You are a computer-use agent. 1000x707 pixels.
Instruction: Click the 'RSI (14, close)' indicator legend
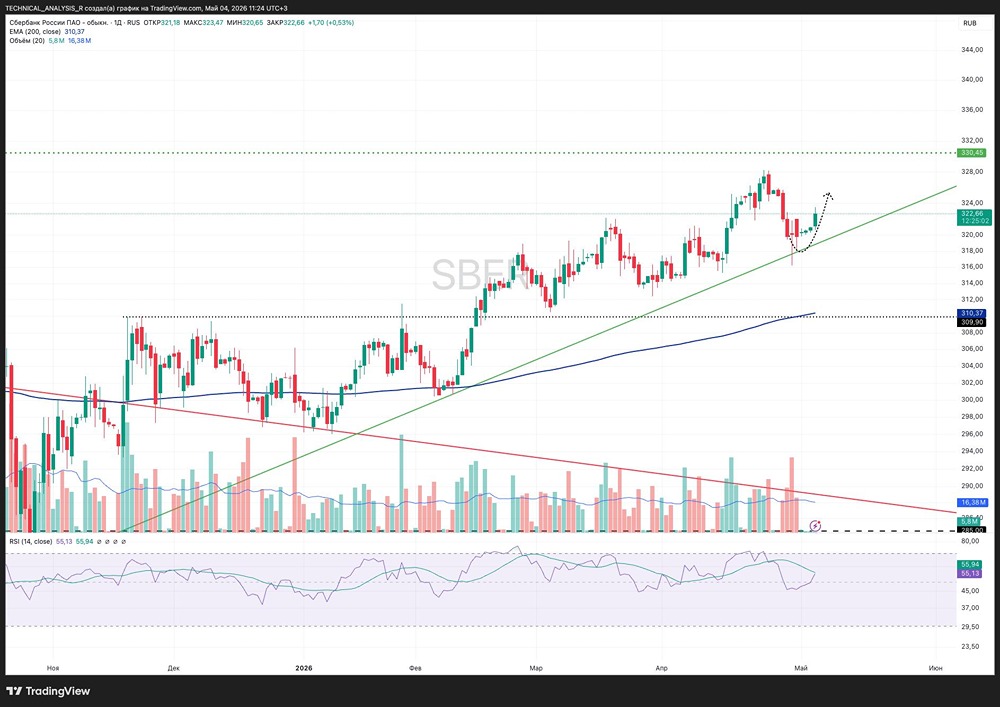(31, 541)
